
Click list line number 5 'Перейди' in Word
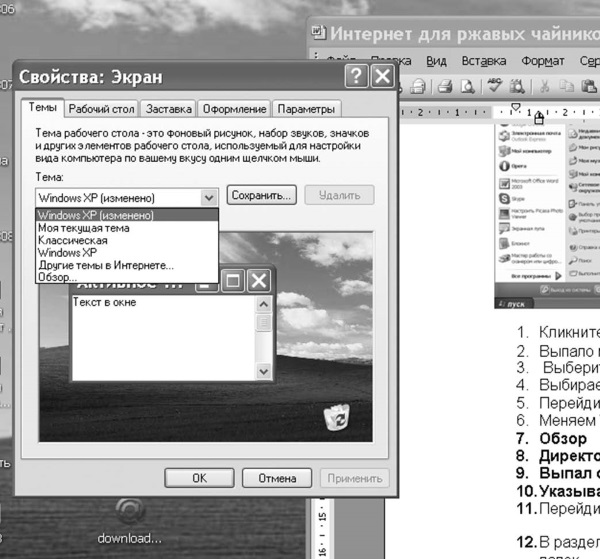tap(558, 403)
